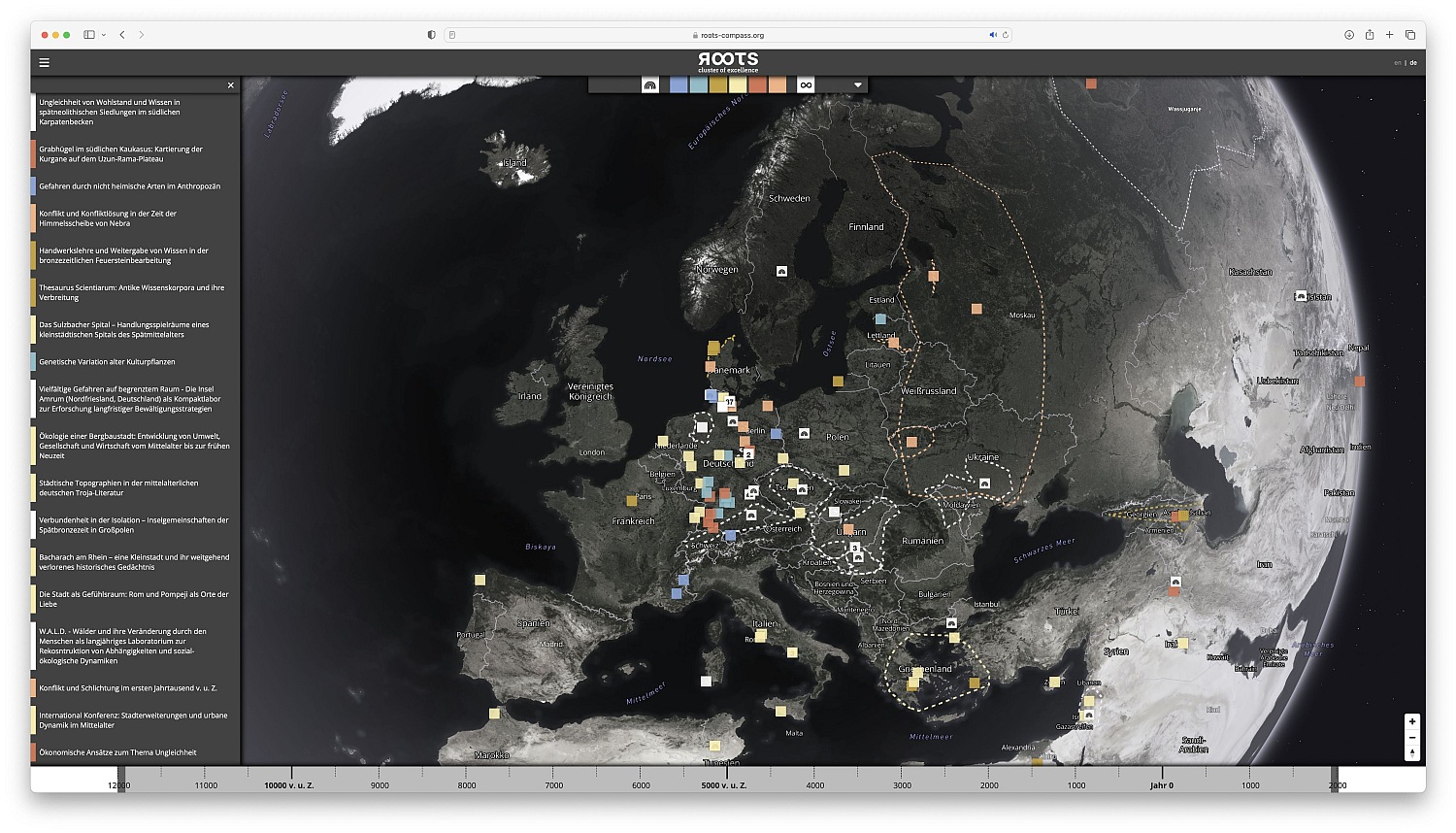This screenshot has height=833, width=1456.
Task: Zoom out using the minus control
Action: coord(1413,737)
